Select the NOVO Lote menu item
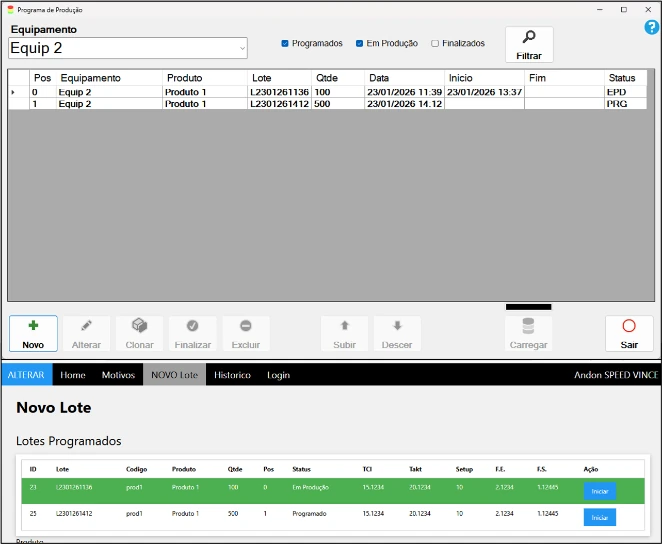The width and height of the screenshot is (662, 544). [174, 375]
